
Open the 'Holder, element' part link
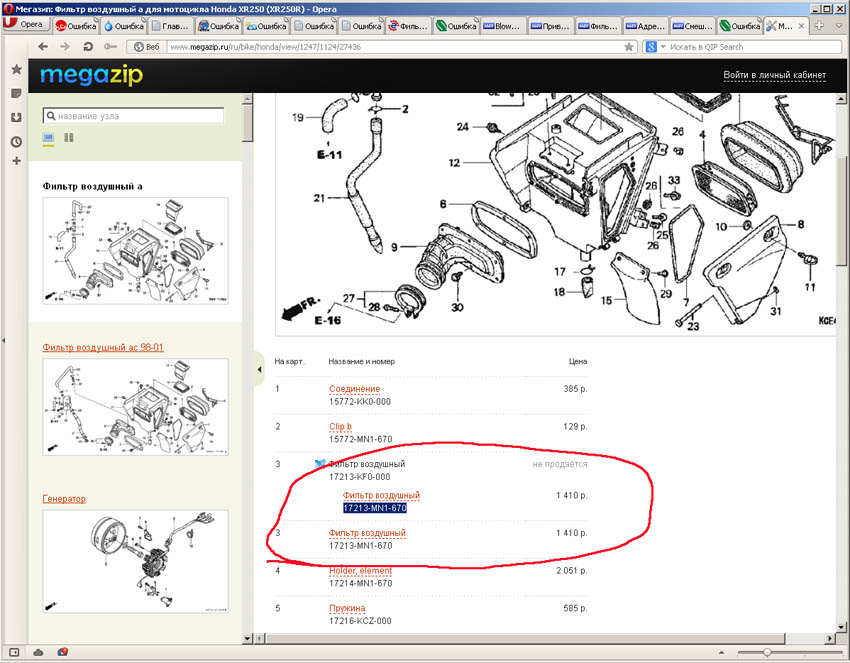(x=360, y=570)
